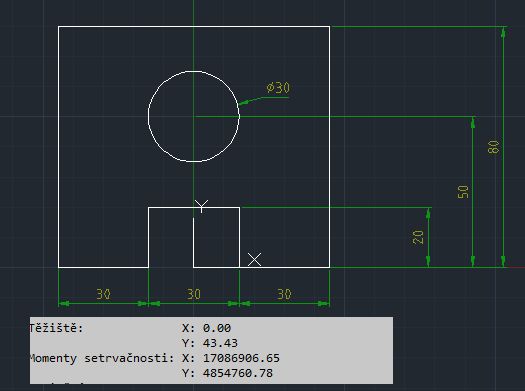Click the moment of inertia Y value 4854760.78
Image resolution: width=525 pixels, height=391 pixels.
238,373
